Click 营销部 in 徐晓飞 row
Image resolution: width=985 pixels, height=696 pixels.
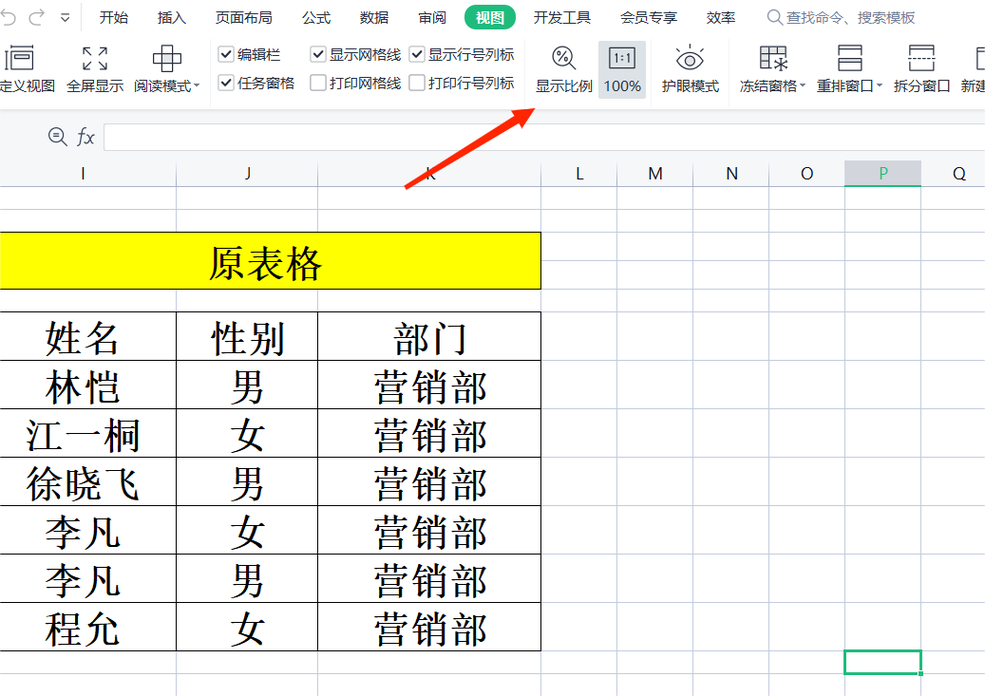430,482
